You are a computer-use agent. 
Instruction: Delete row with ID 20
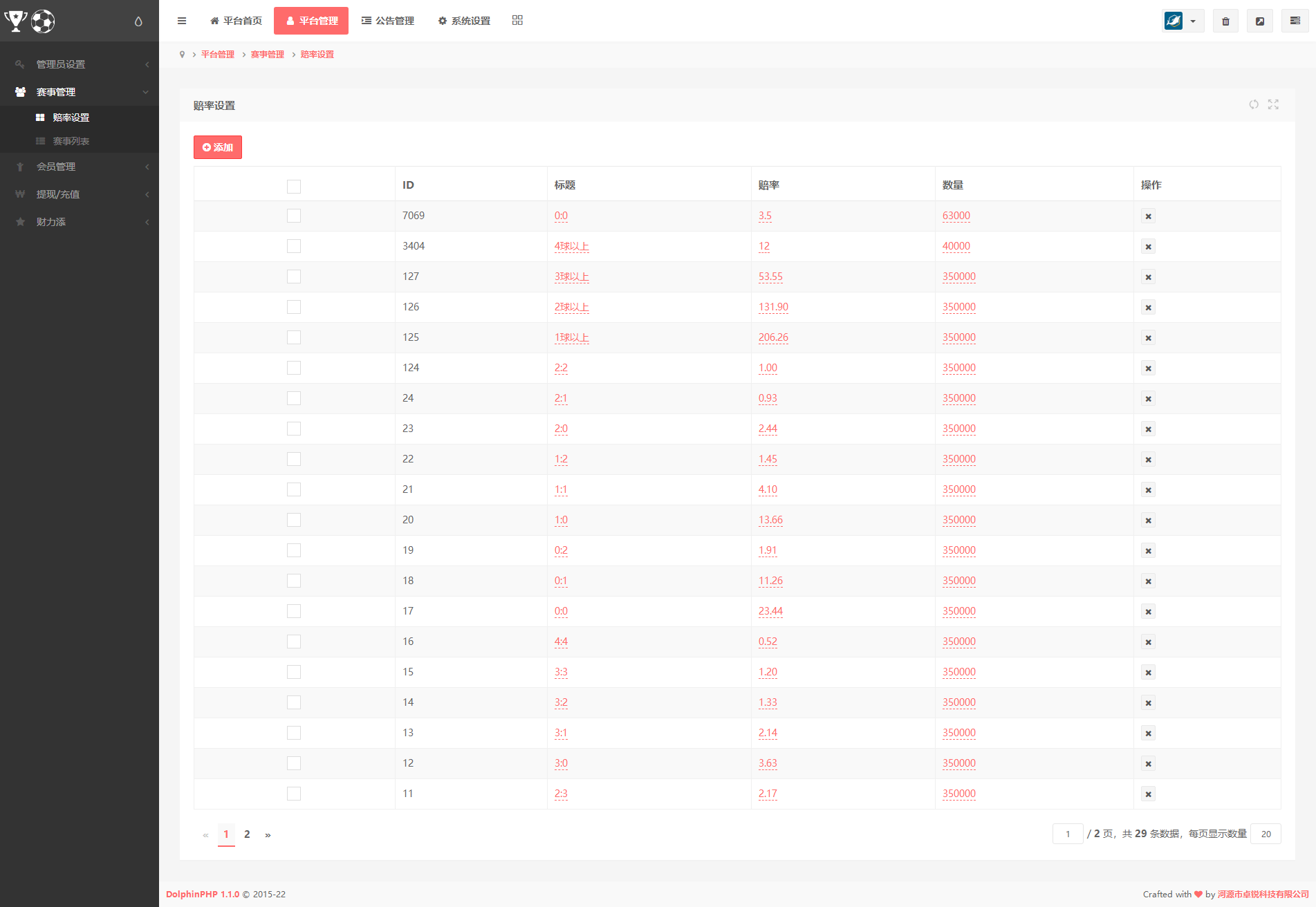coord(1148,521)
